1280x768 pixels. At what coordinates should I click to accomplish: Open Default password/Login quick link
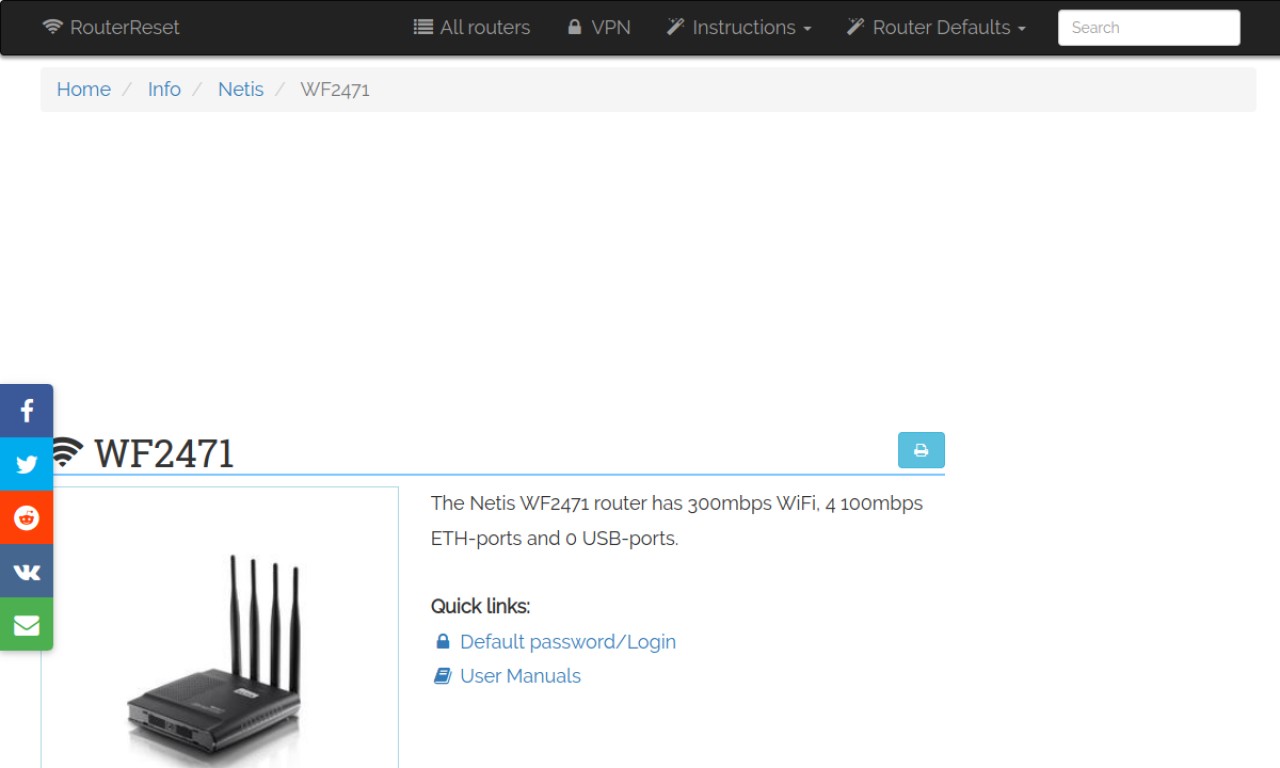[567, 642]
